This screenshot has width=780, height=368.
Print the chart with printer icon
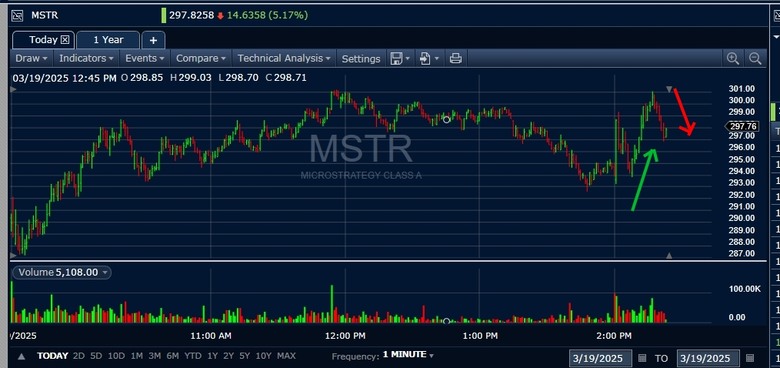click(x=456, y=59)
